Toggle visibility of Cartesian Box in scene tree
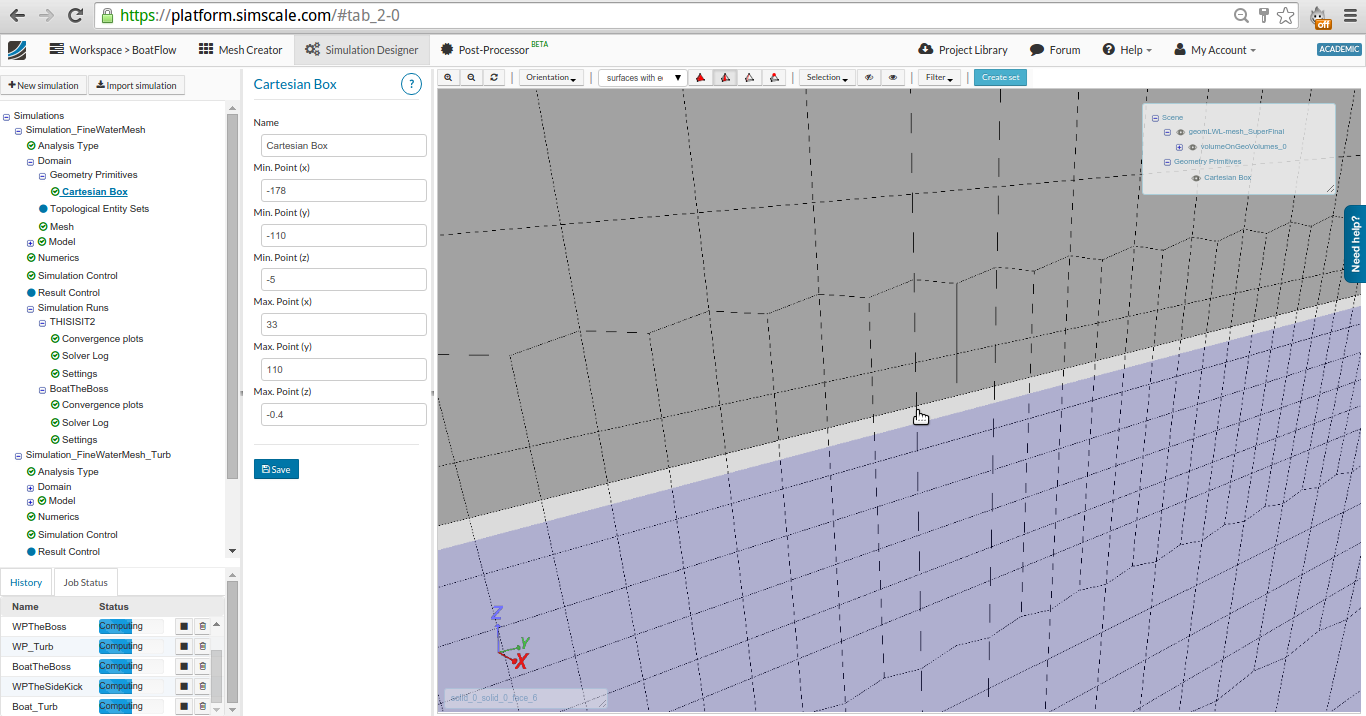This screenshot has height=716, width=1366. 1195,178
